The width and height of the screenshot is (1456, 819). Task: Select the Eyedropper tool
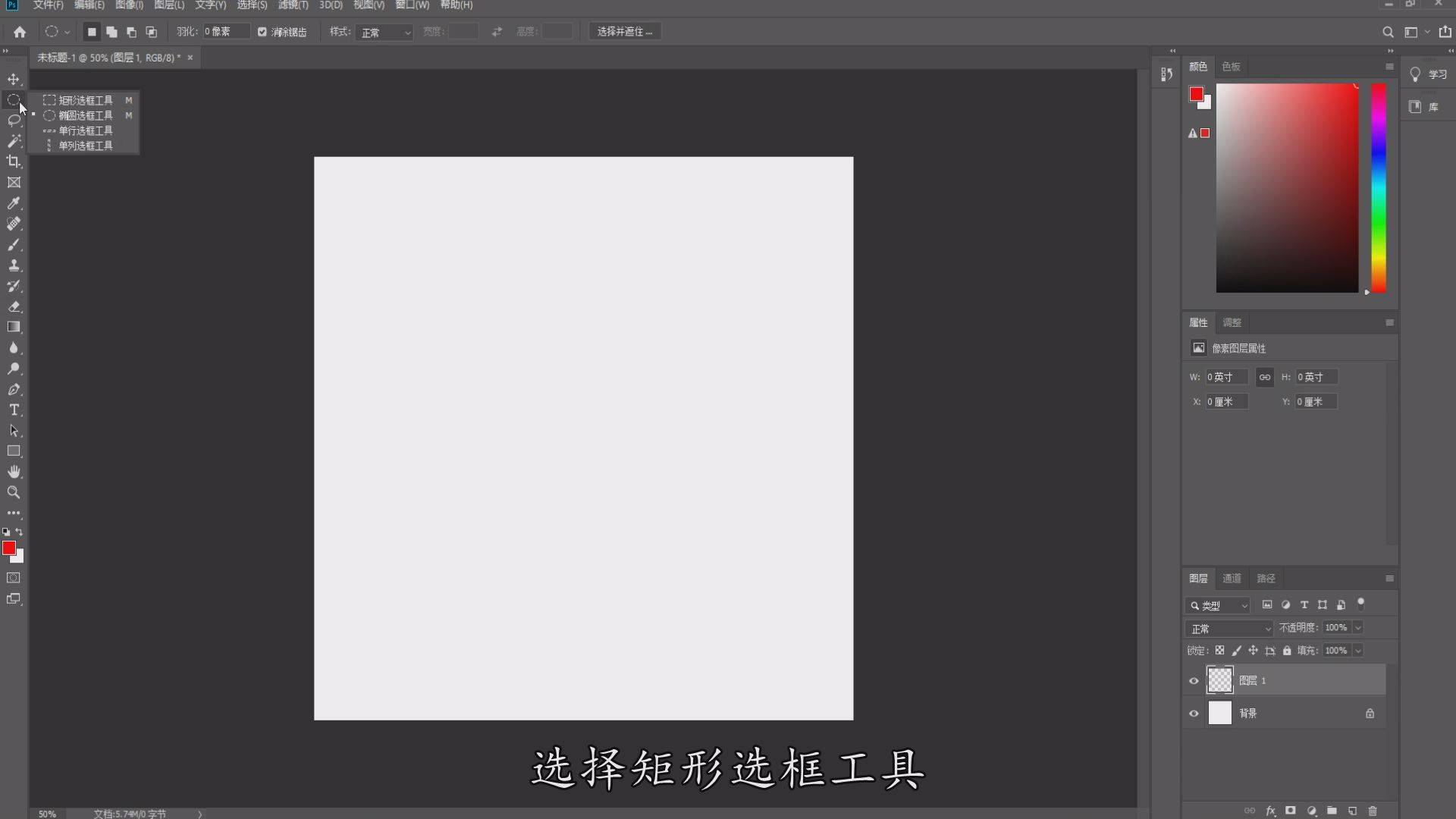point(14,203)
